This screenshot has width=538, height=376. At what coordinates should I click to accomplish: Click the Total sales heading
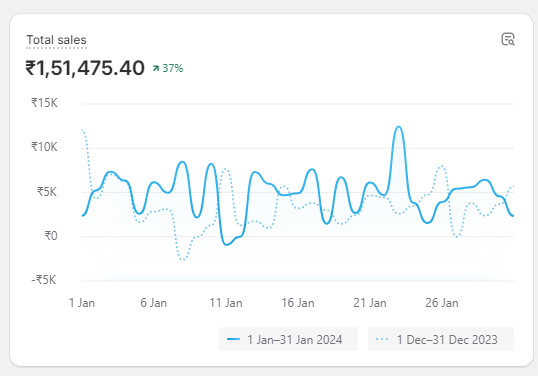coord(56,40)
